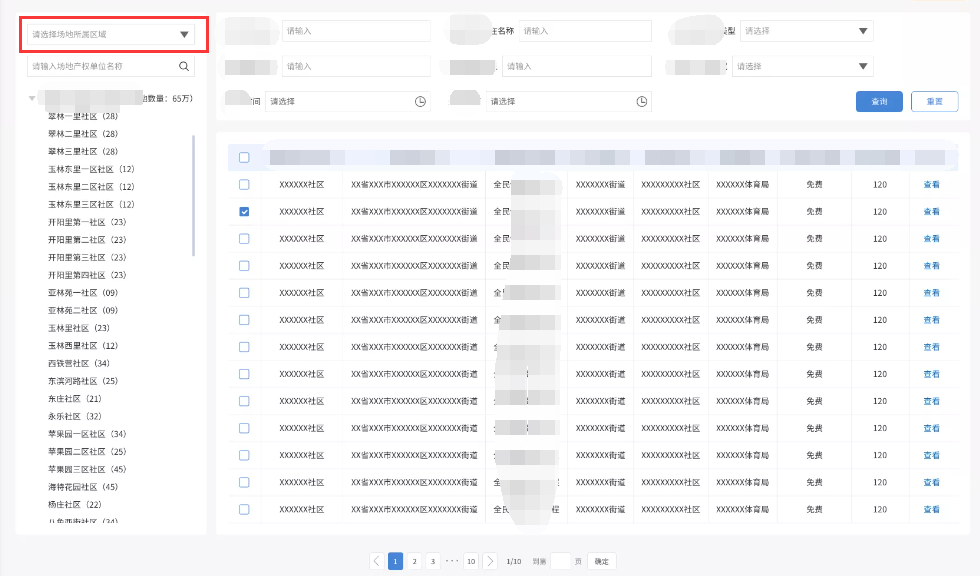This screenshot has height=576, width=980.
Task: Select 苹果园三区社区 (45)
Action: pyautogui.click(x=88, y=469)
